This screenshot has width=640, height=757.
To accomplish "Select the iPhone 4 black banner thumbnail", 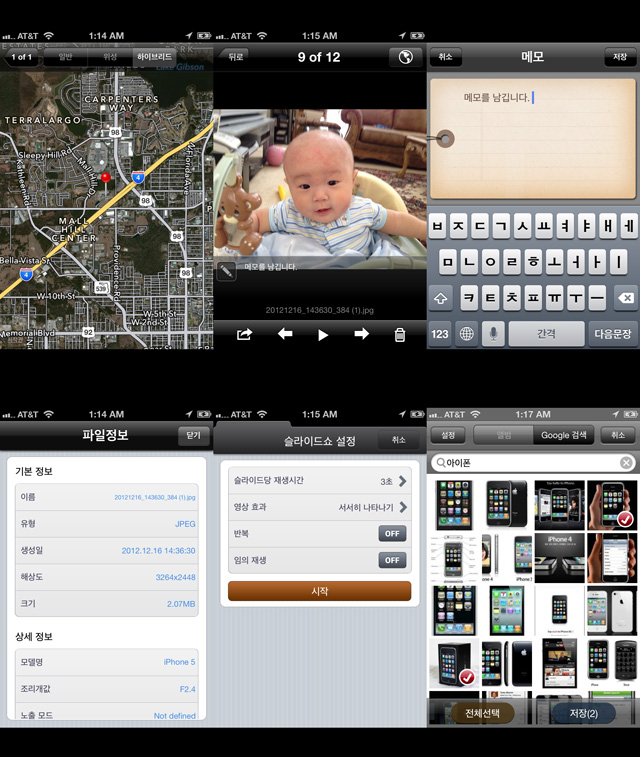I will coord(559,558).
